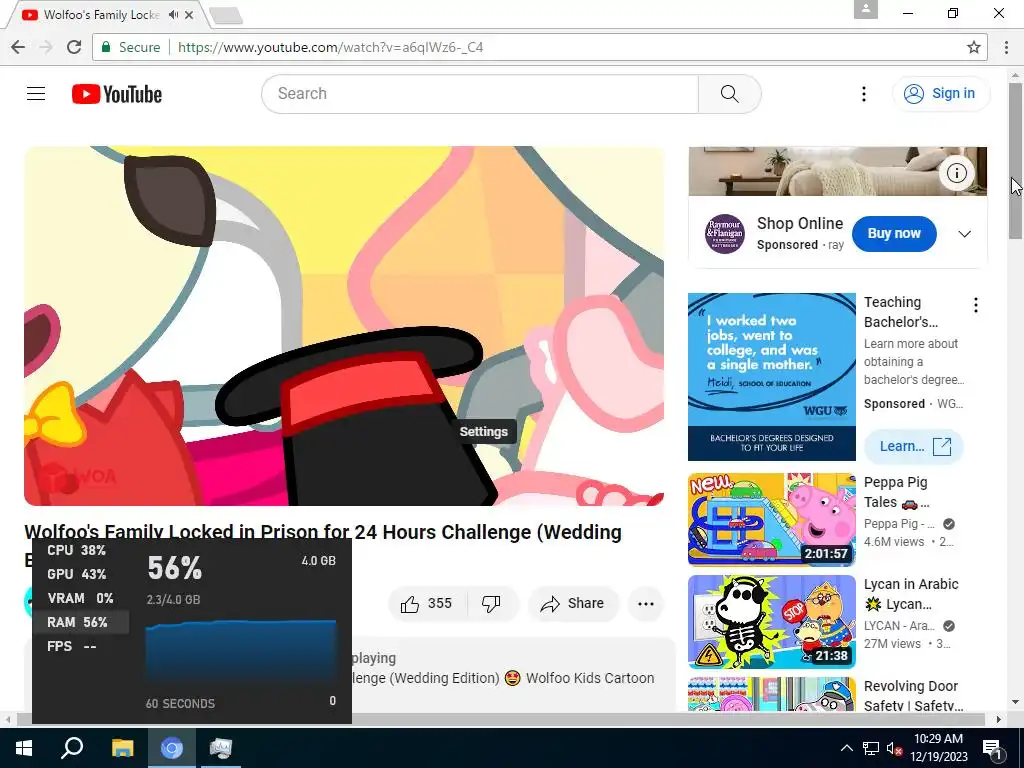Viewport: 1024px width, 768px height.
Task: View site info via Secure lock
Action: 130,47
